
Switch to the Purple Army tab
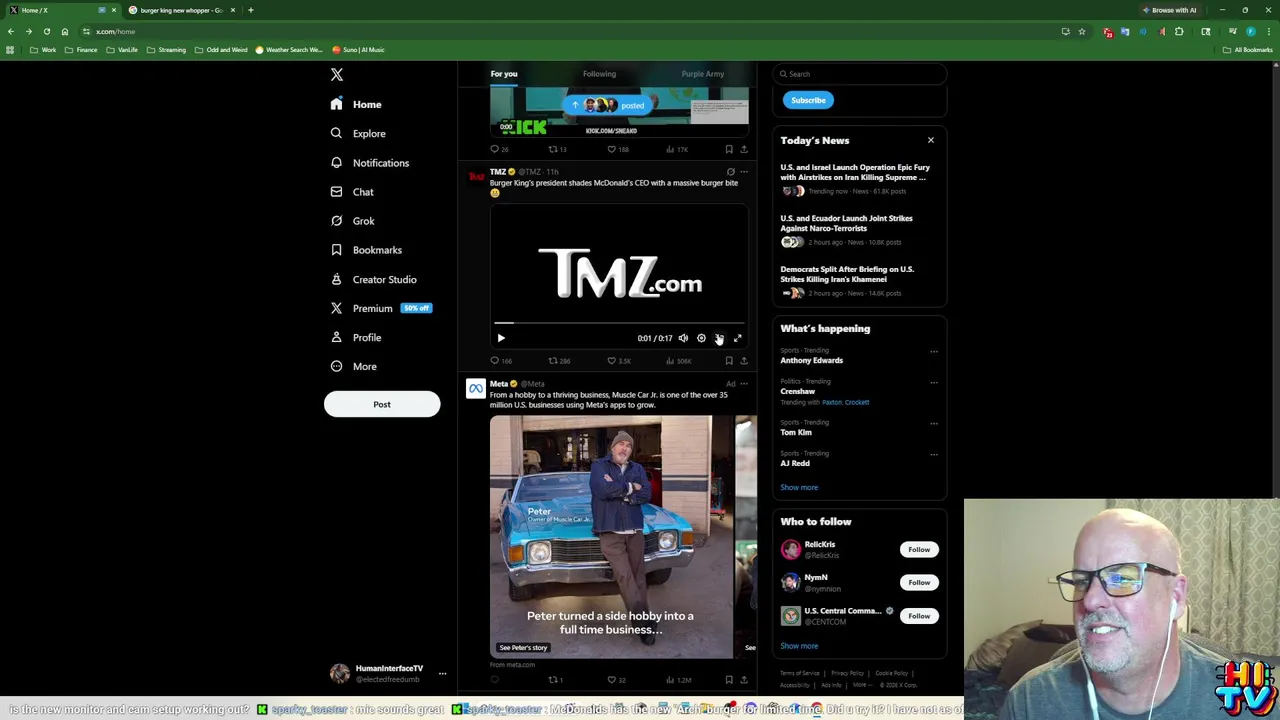coord(703,74)
